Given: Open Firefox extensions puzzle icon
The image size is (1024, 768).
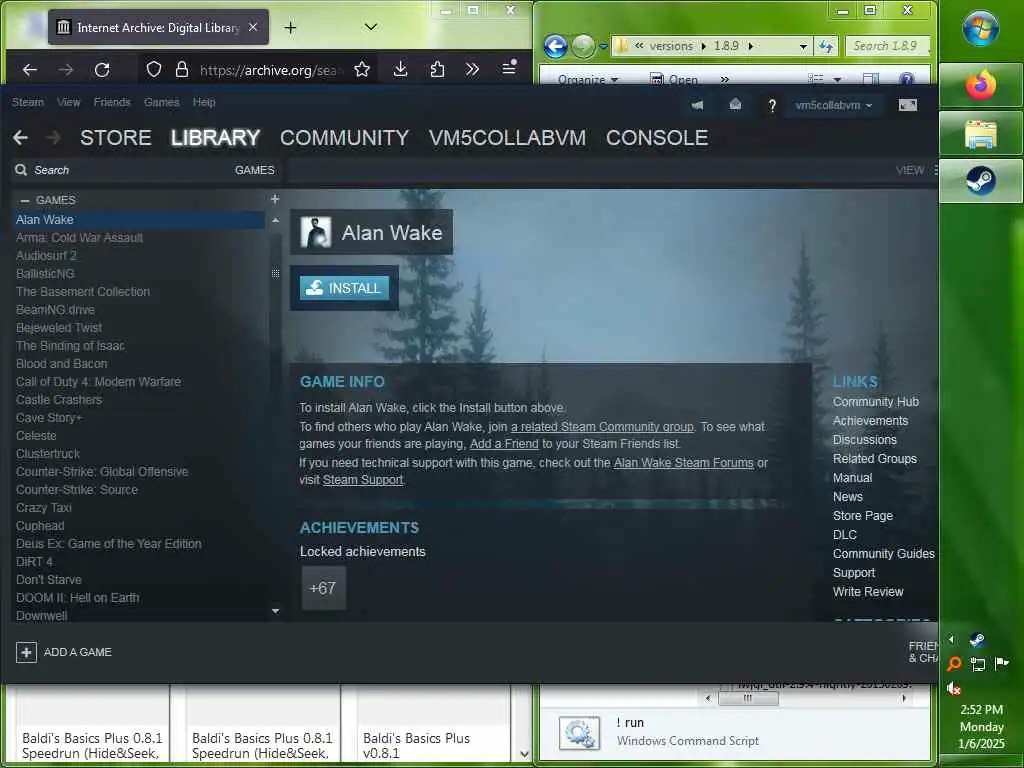Looking at the screenshot, I should 438,69.
